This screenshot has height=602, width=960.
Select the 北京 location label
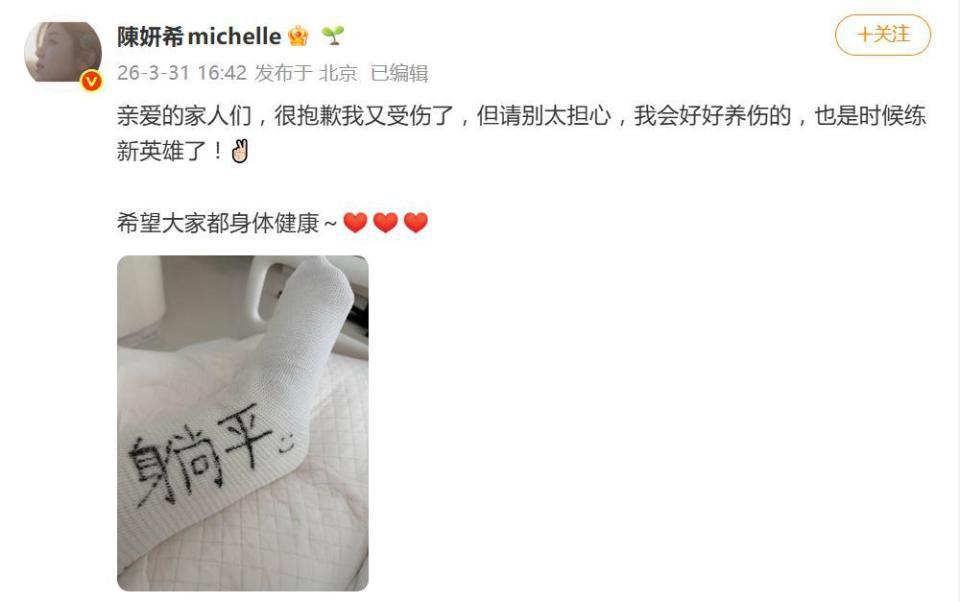pos(338,73)
